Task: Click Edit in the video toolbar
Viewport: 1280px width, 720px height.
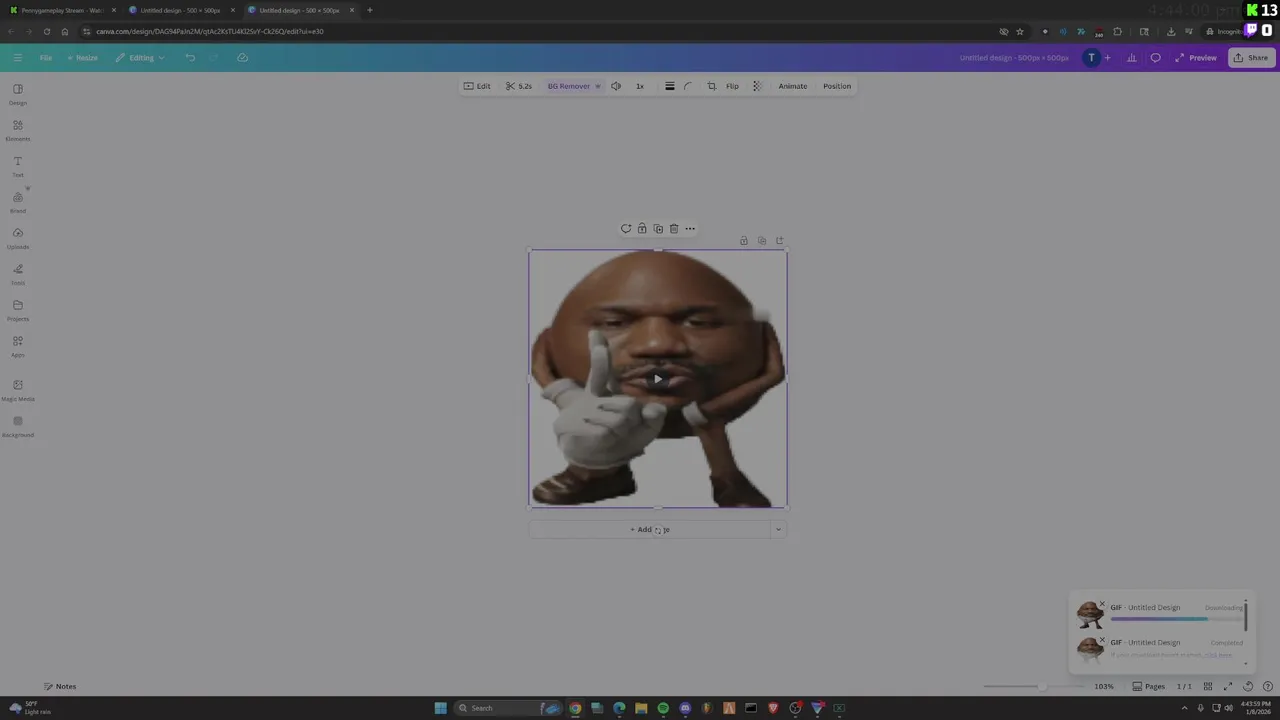Action: pos(477,86)
